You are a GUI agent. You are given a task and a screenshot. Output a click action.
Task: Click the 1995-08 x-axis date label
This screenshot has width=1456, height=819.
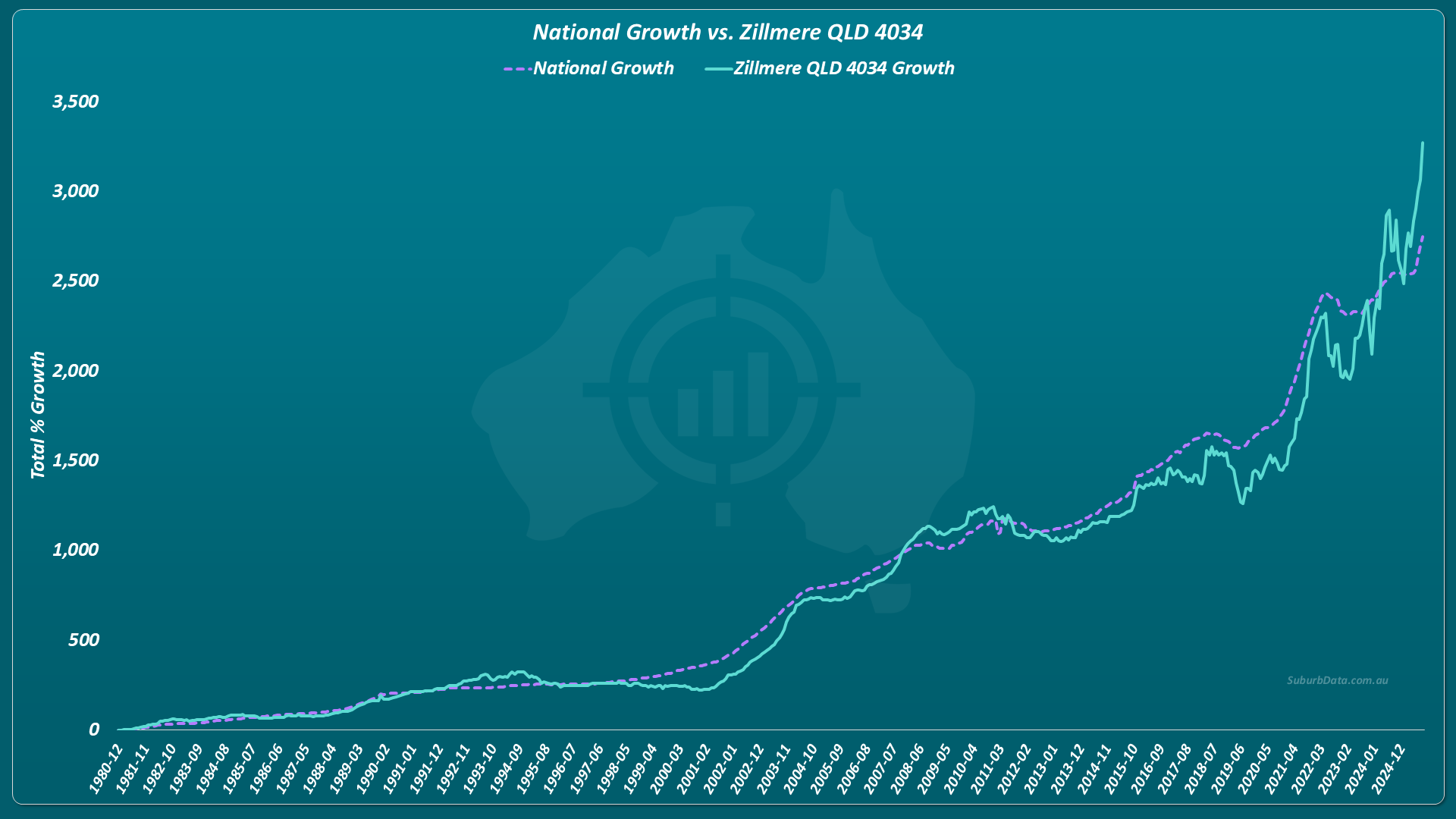(532, 768)
